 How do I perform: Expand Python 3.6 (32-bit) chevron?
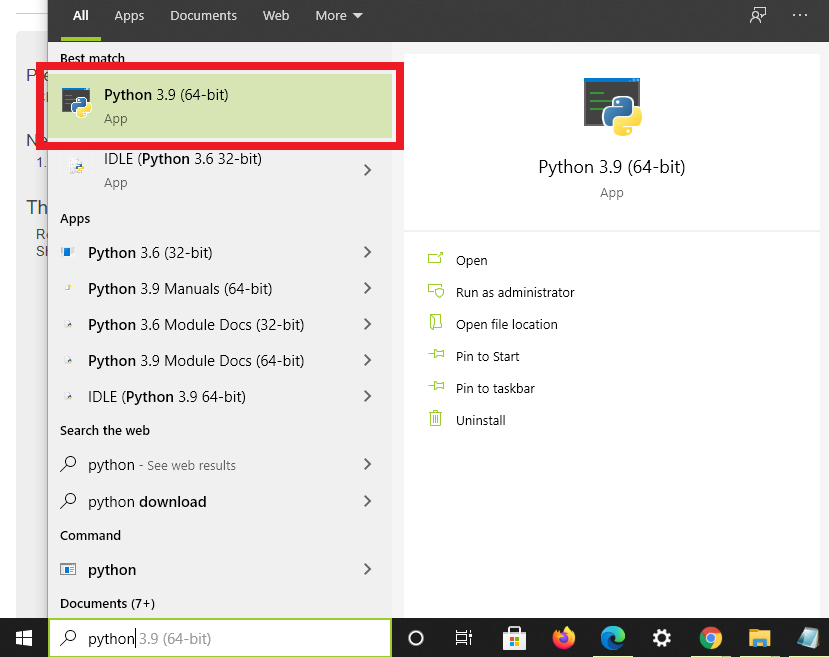pyautogui.click(x=367, y=253)
